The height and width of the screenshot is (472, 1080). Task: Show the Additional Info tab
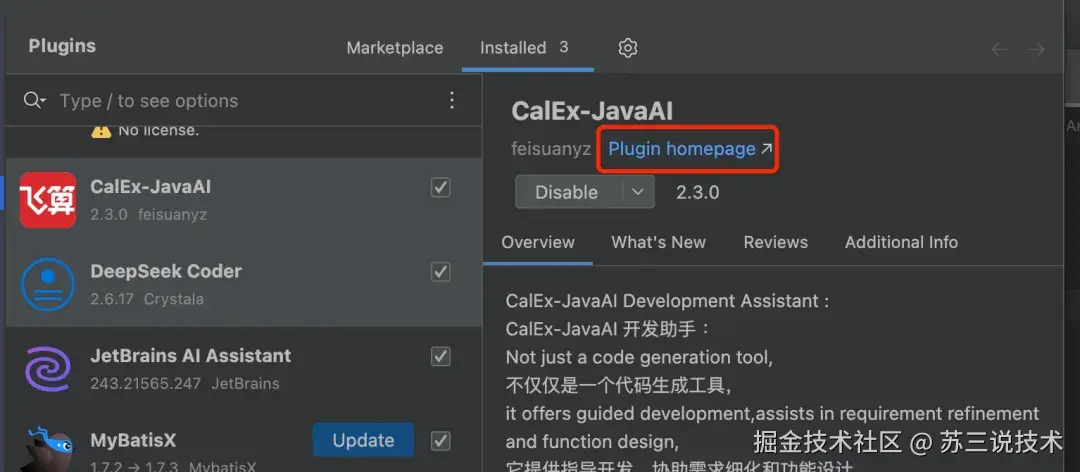coord(901,242)
